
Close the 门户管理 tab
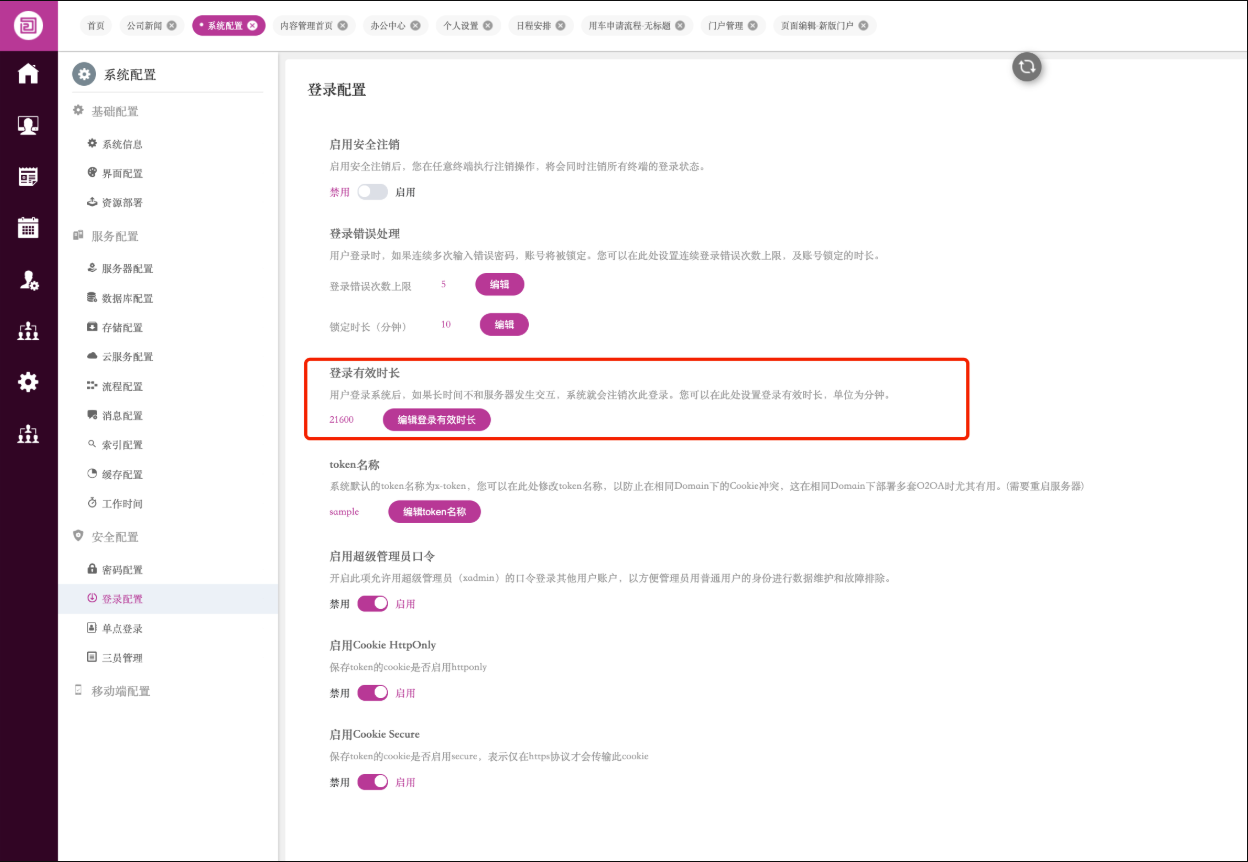[754, 25]
